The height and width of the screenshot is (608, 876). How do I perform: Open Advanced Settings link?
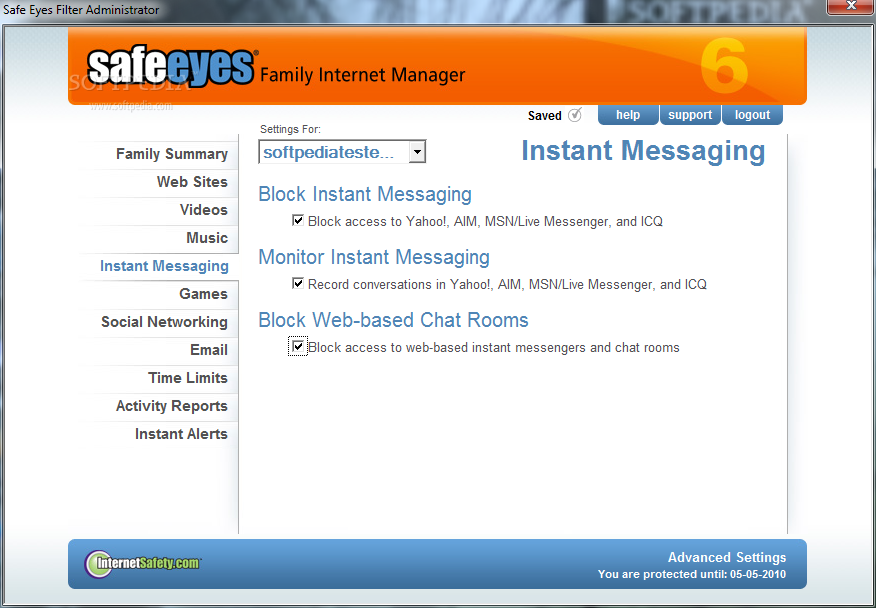pos(727,558)
